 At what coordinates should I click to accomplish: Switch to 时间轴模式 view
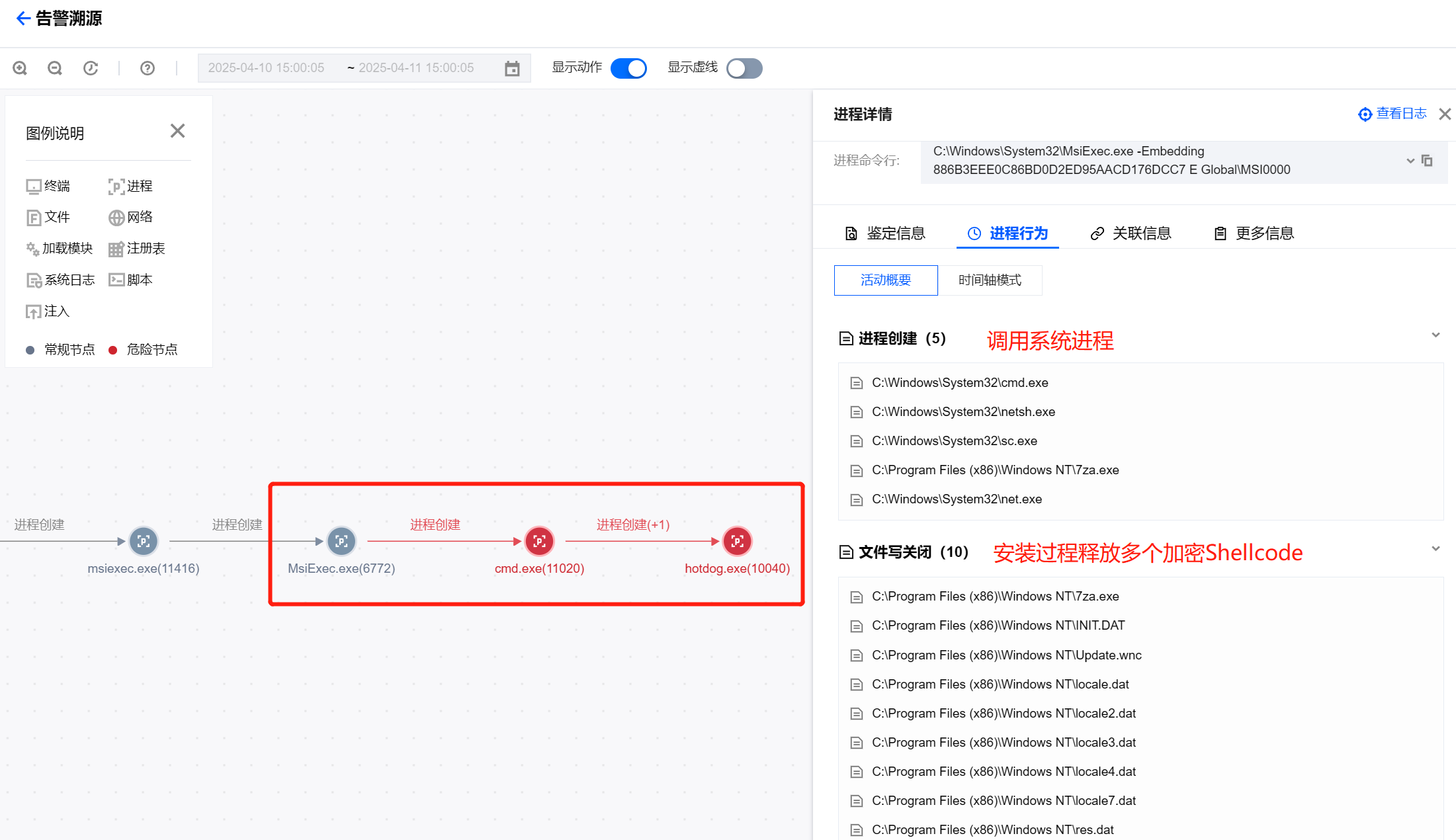990,280
